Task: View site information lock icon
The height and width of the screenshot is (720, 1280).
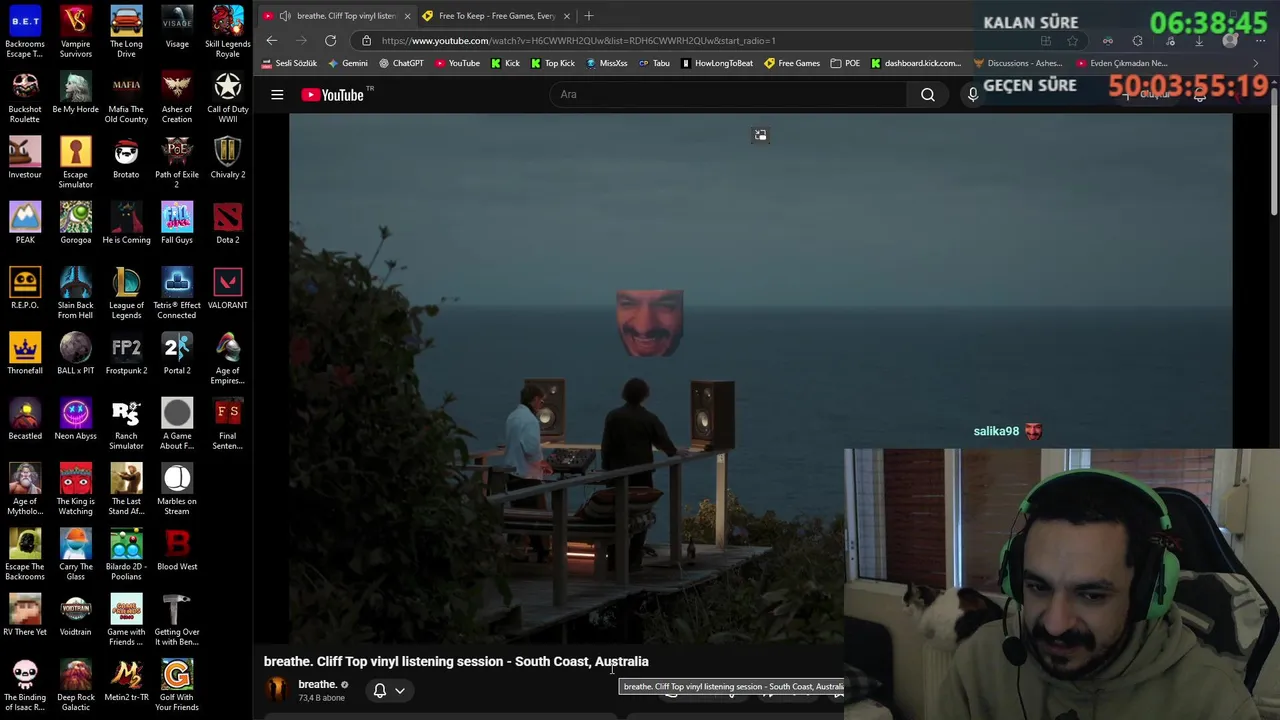Action: (366, 41)
